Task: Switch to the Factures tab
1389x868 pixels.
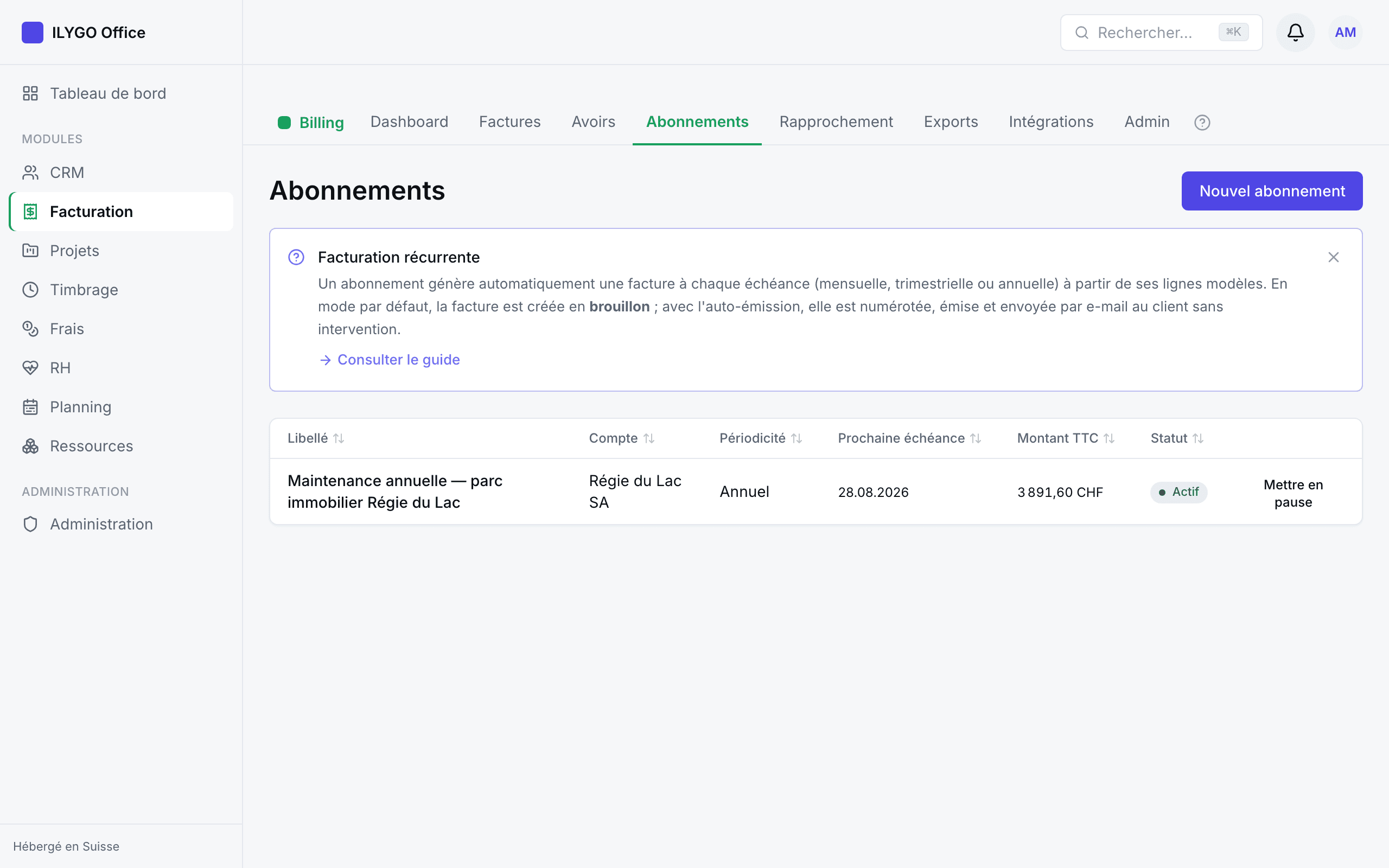Action: coord(509,122)
